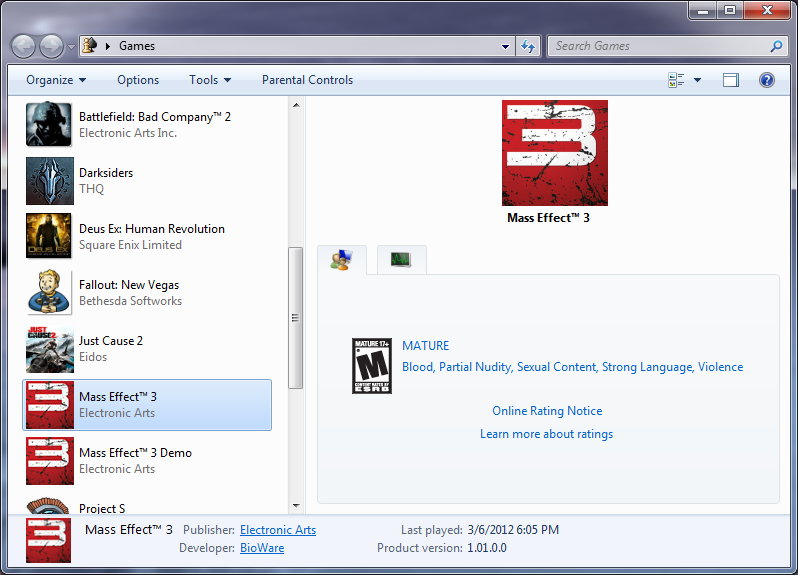Select the Deus Ex: Human Revolution icon
The image size is (798, 575).
tap(49, 237)
